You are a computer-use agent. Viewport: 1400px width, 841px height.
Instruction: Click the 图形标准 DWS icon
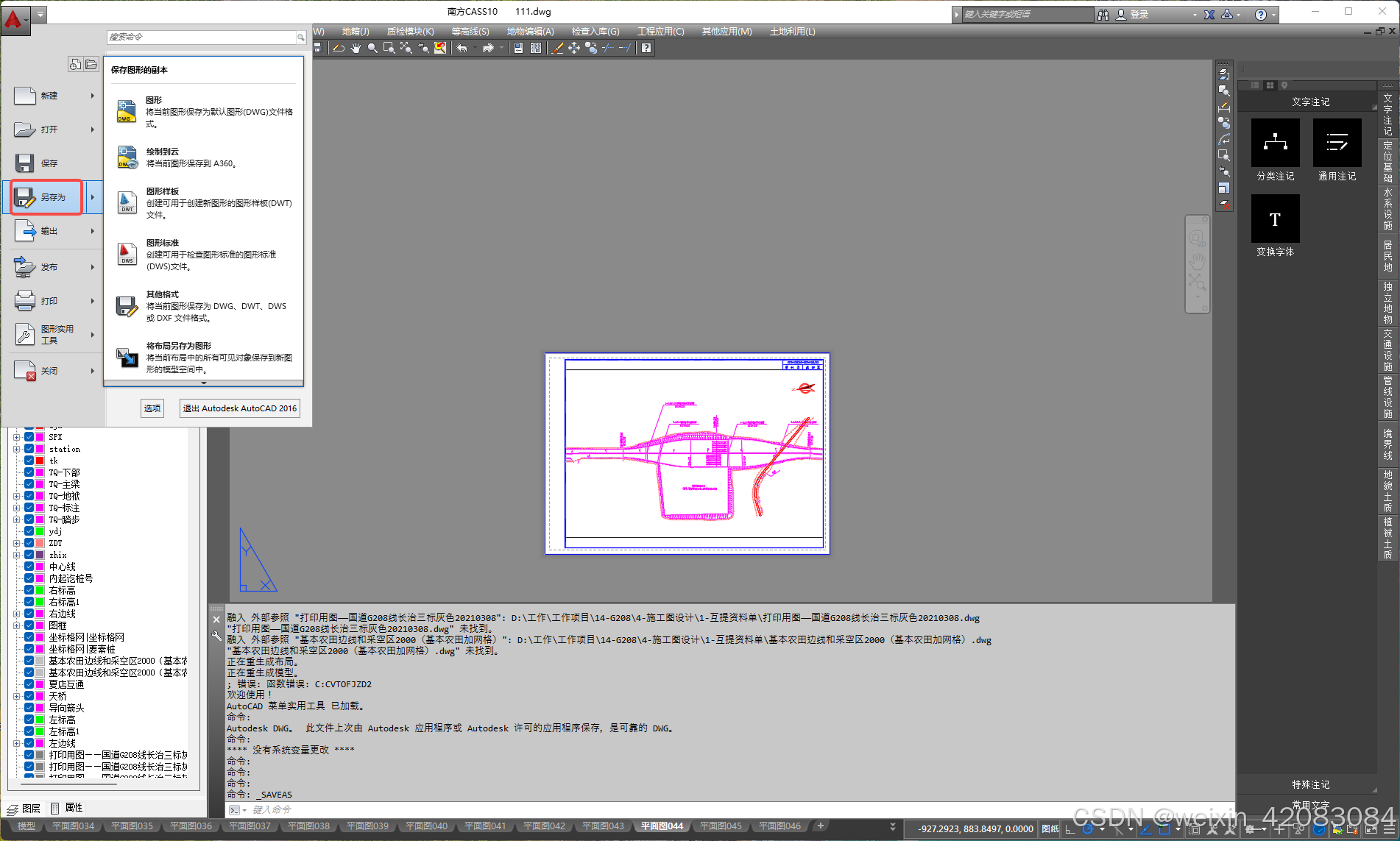tap(127, 254)
